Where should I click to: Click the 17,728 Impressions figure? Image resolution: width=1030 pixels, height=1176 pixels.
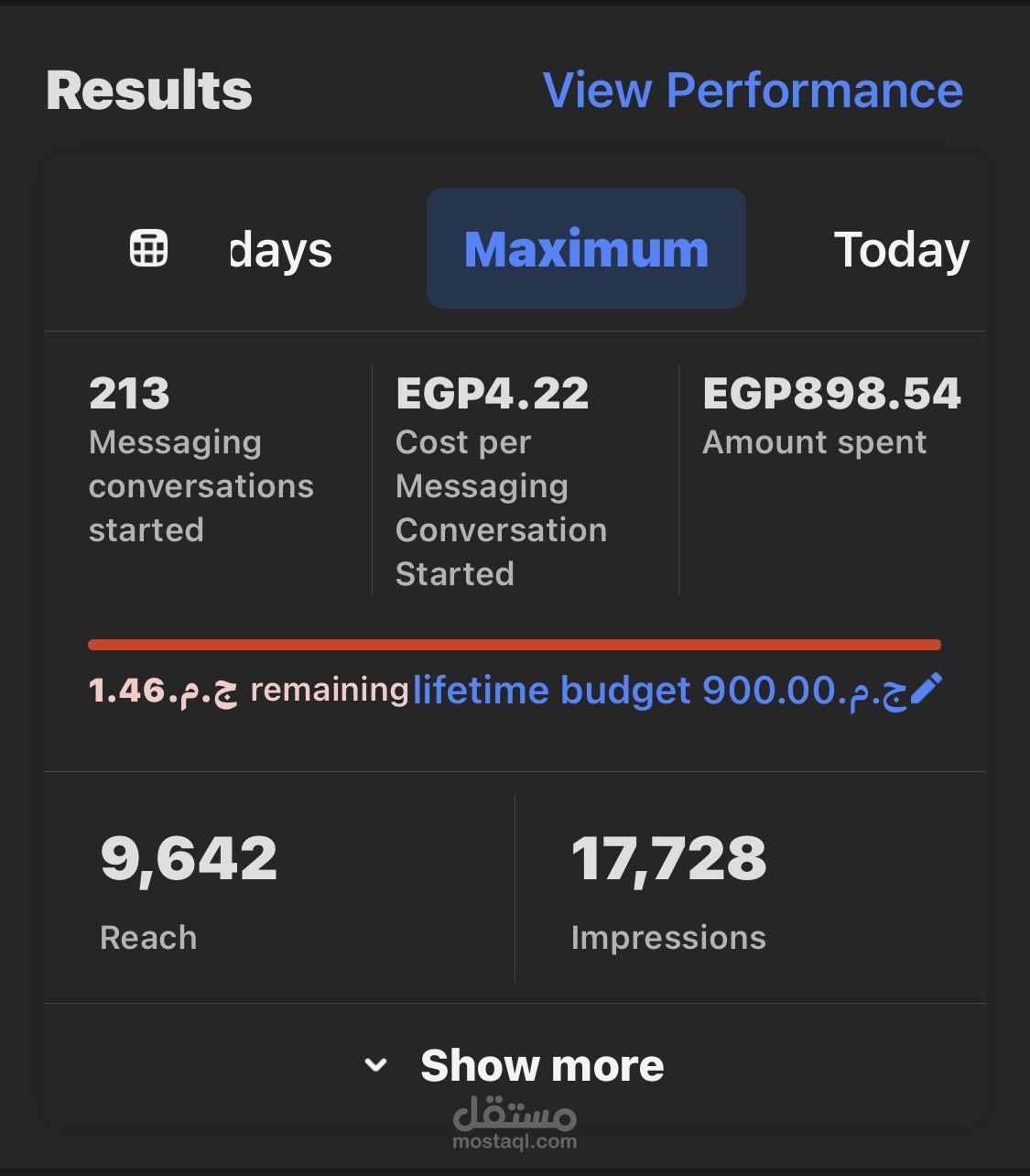coord(668,858)
